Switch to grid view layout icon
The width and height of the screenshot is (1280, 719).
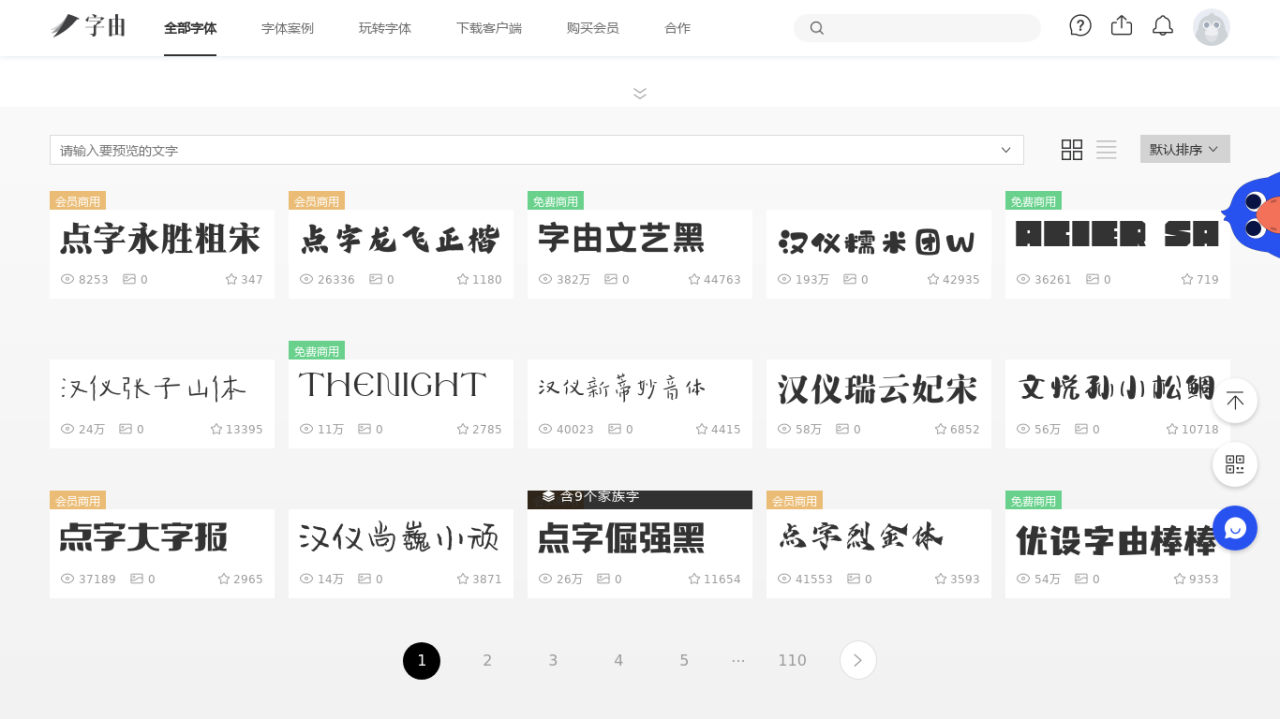pos(1071,149)
